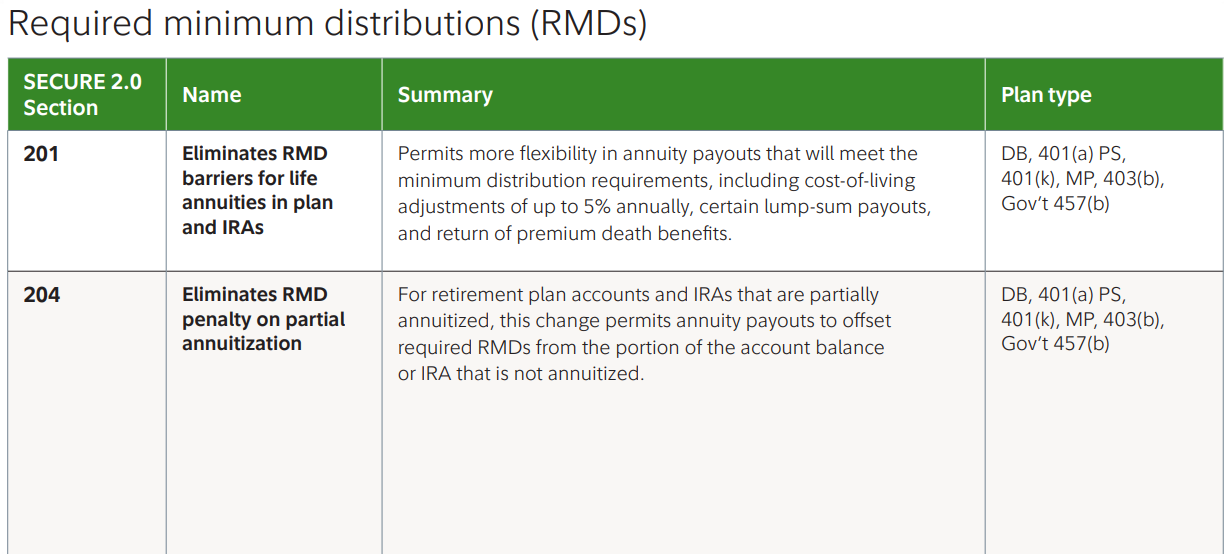Select the 'SECURE 2.0 Section' column header
Viewport: 1224px width, 554px height.
coord(83,95)
